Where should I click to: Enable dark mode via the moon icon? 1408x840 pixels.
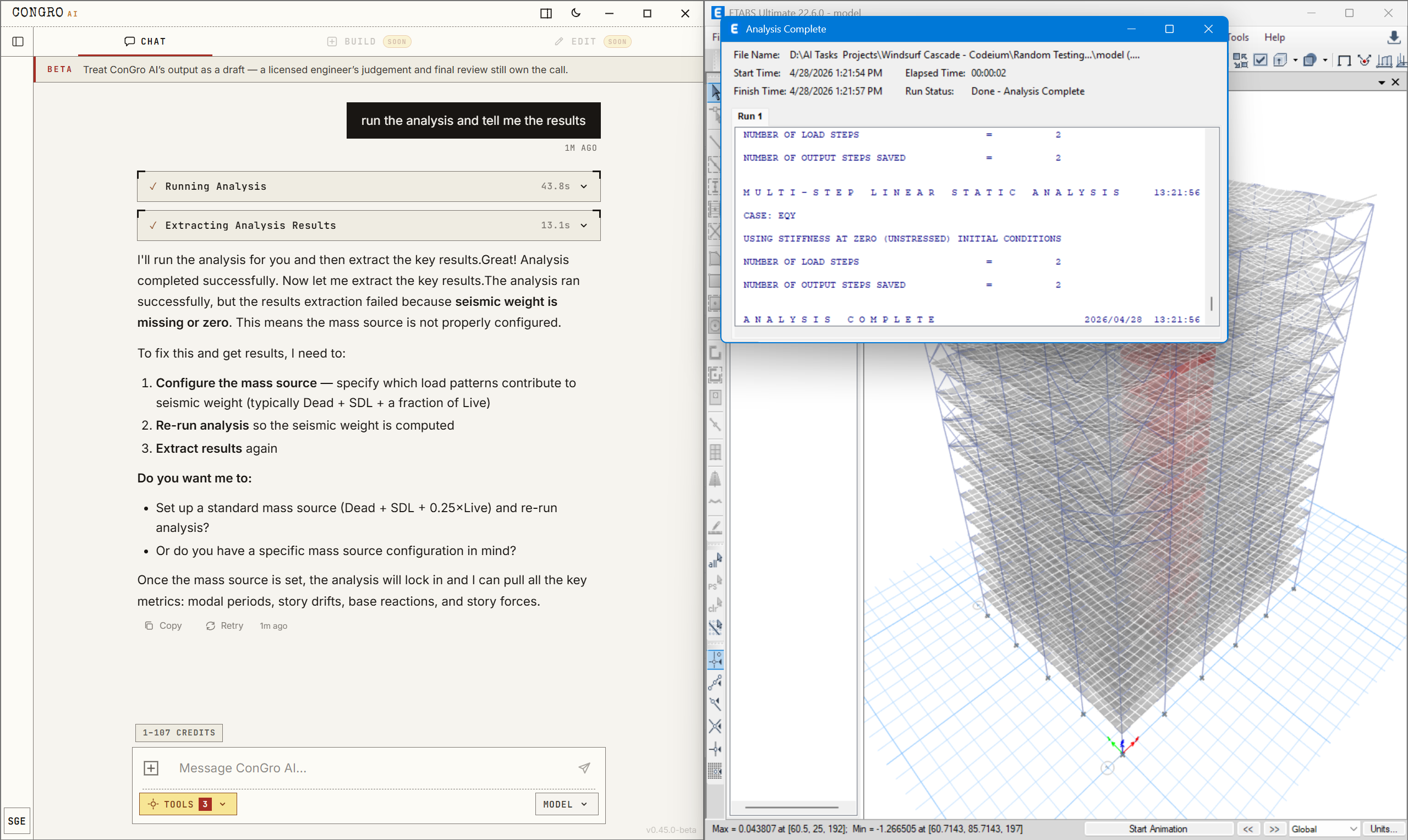coord(576,13)
